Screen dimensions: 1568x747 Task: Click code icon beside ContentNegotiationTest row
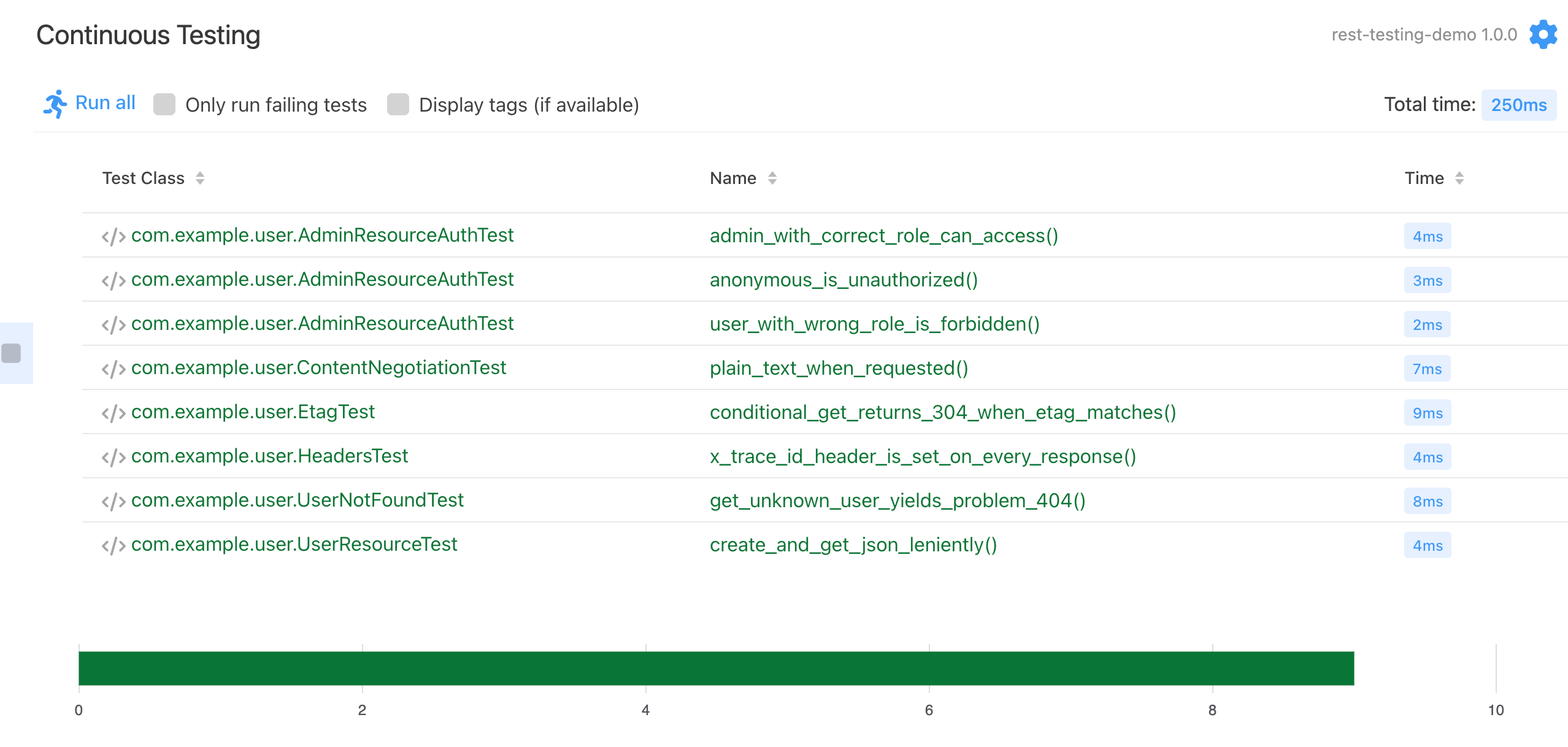coord(113,369)
